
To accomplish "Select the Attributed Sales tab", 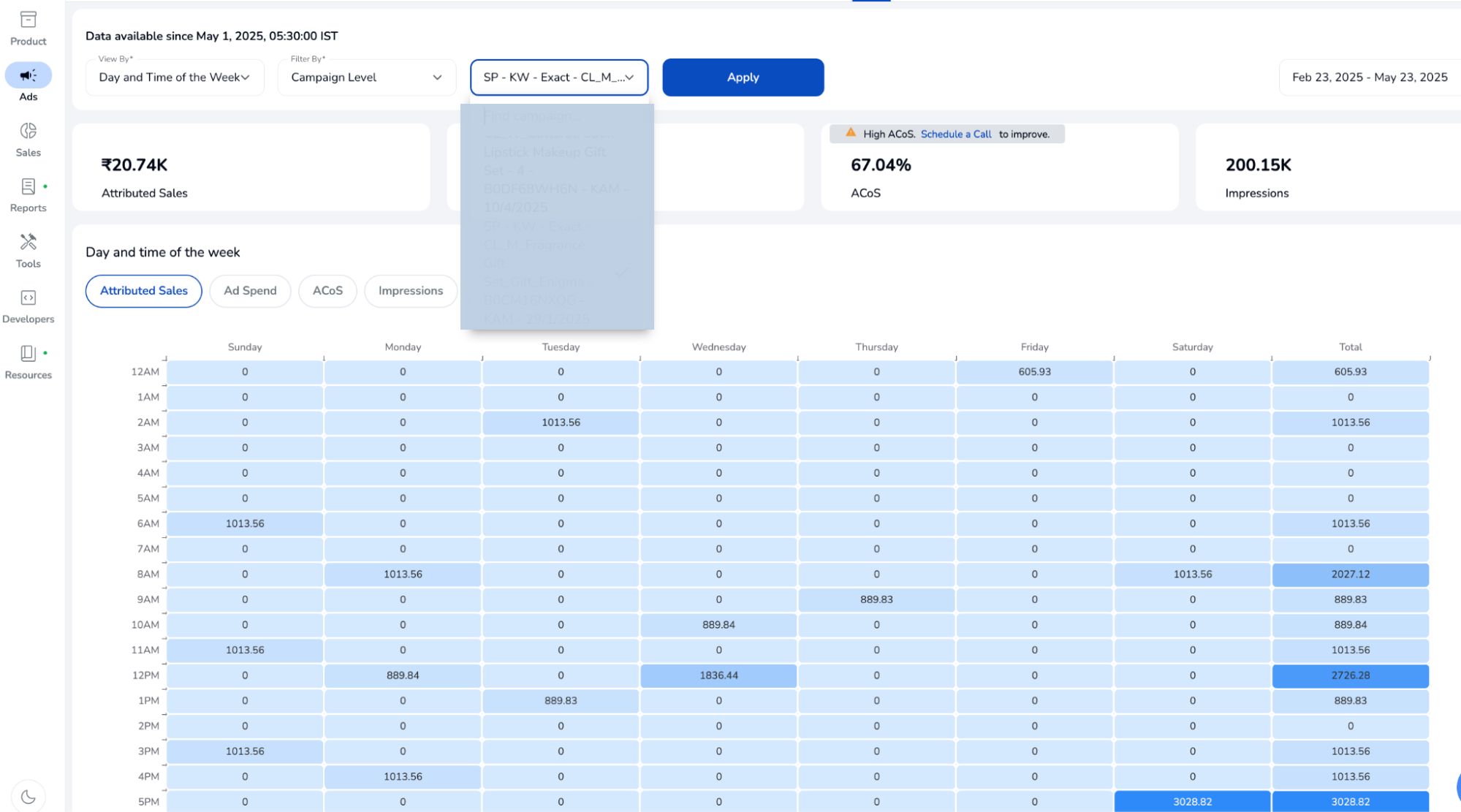I will tap(144, 291).
